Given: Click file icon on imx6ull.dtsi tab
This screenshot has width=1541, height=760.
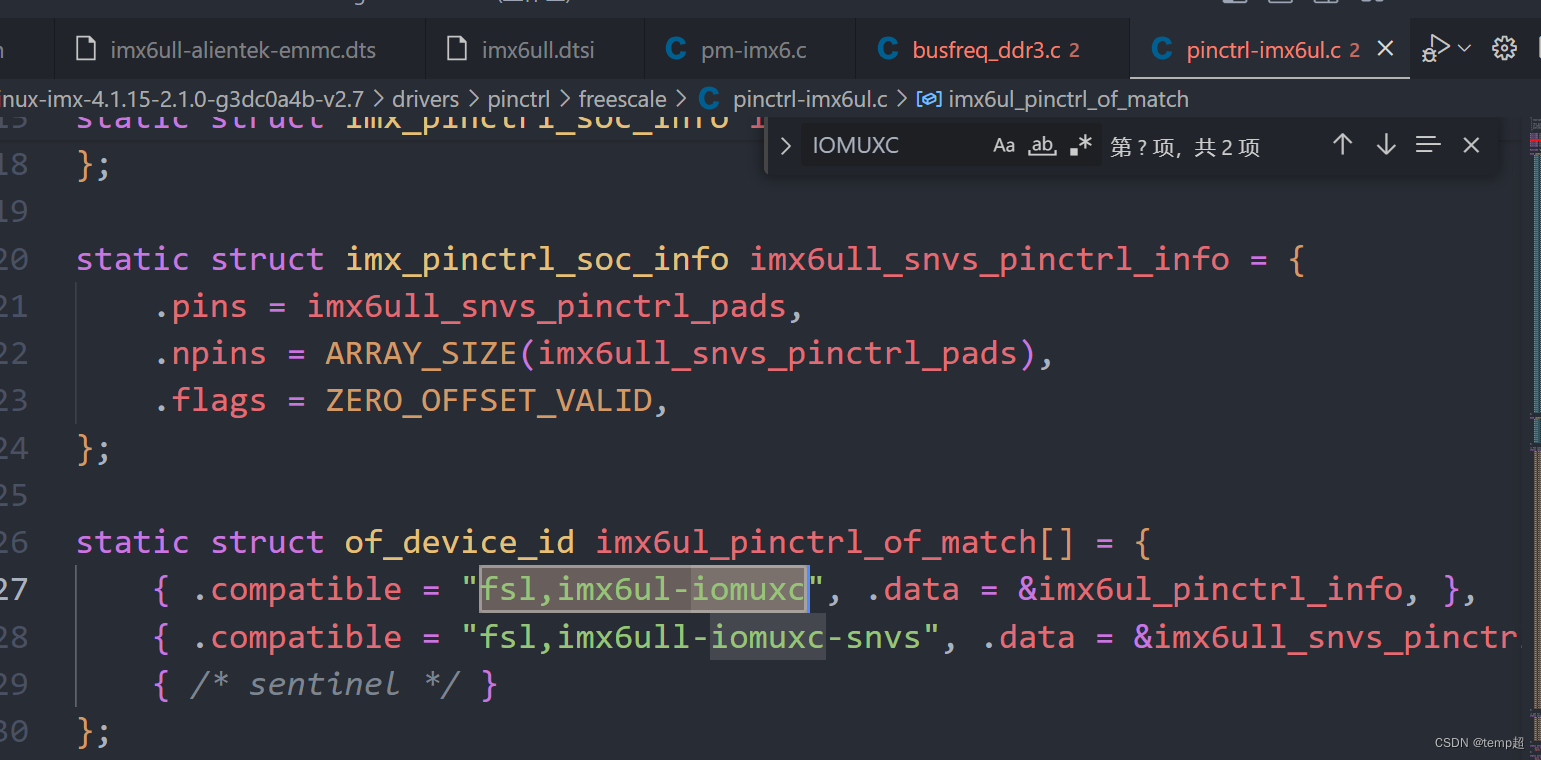Looking at the screenshot, I should coord(456,48).
